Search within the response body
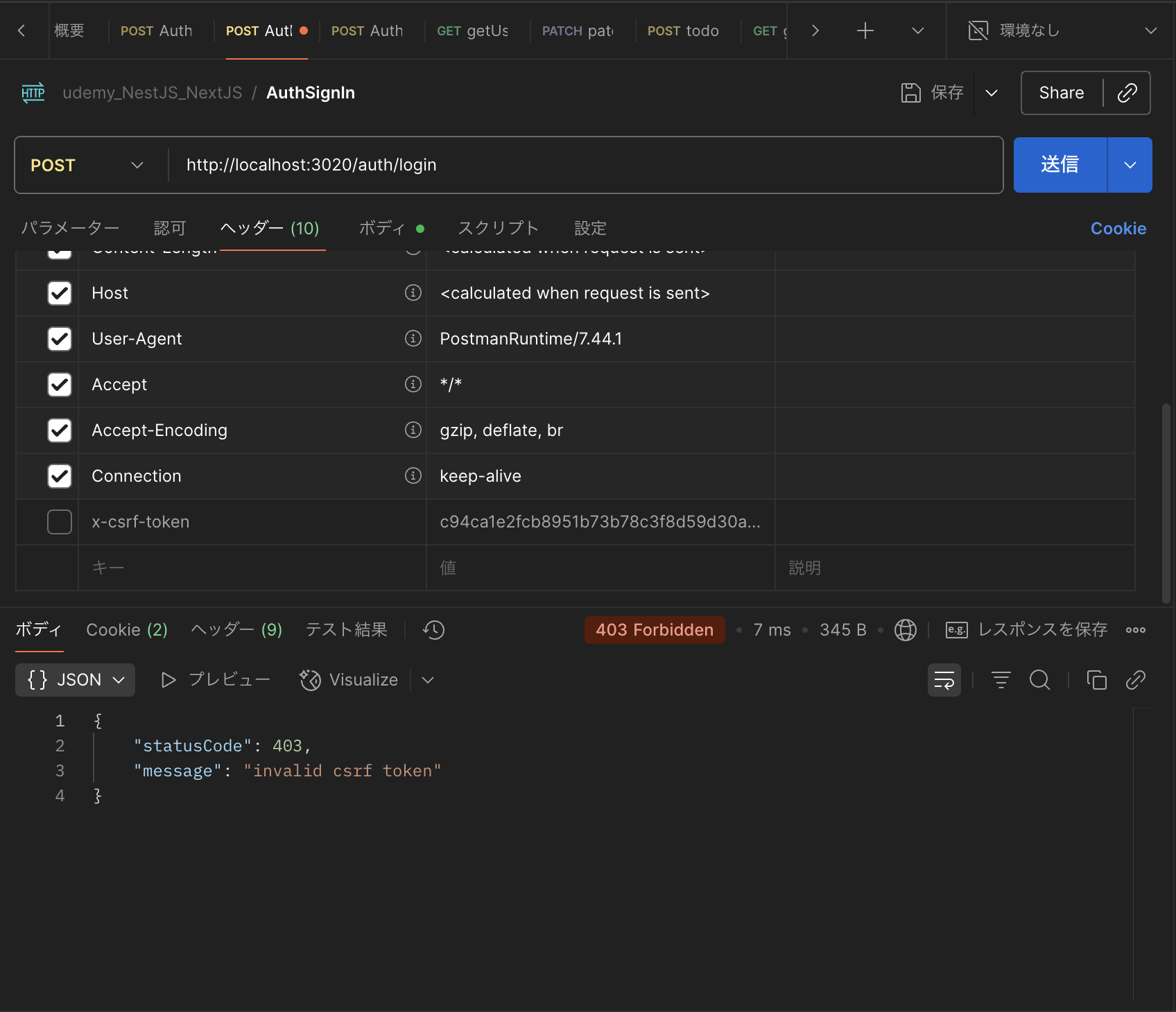The height and width of the screenshot is (1012, 1176). point(1040,680)
